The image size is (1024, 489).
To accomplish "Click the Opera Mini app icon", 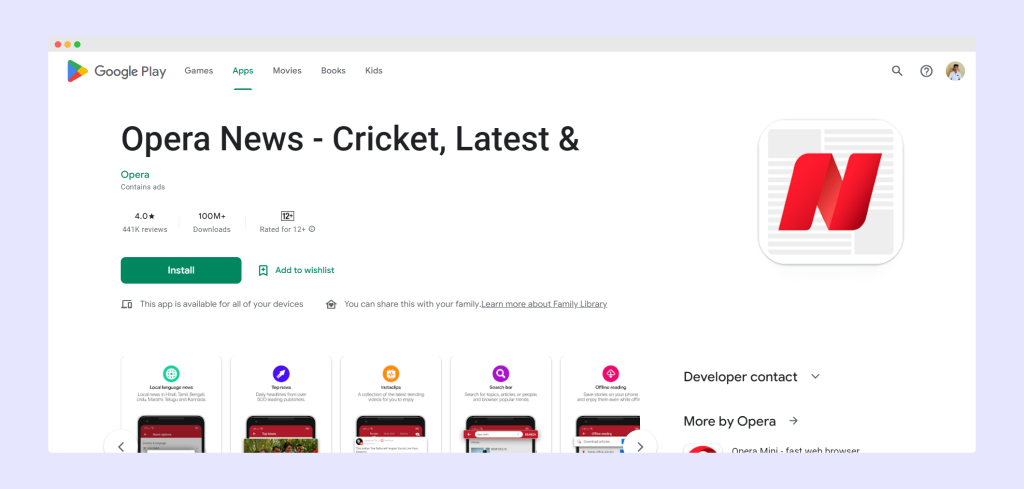I will [x=703, y=448].
